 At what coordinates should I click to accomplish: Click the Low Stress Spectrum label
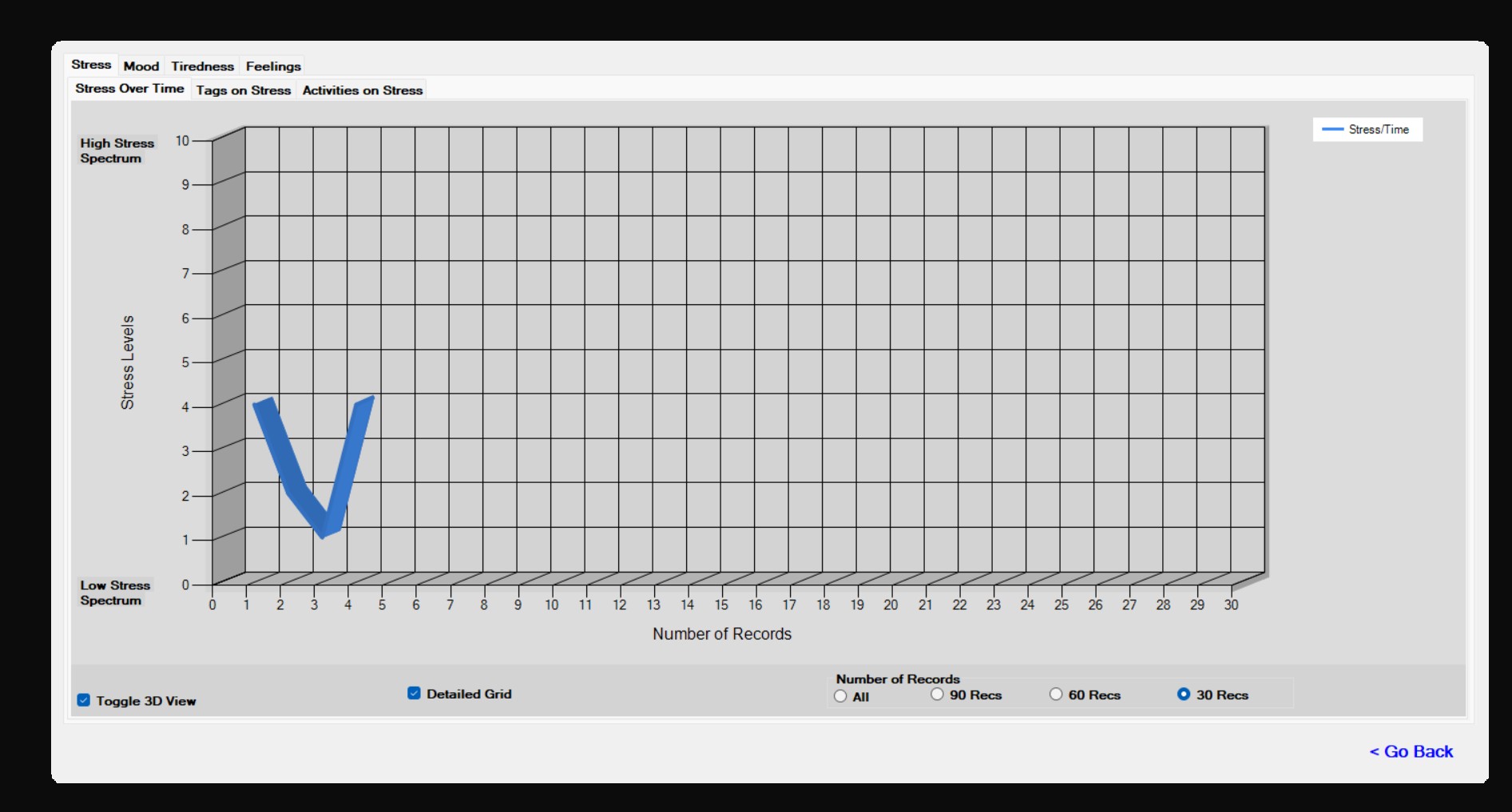pyautogui.click(x=115, y=593)
